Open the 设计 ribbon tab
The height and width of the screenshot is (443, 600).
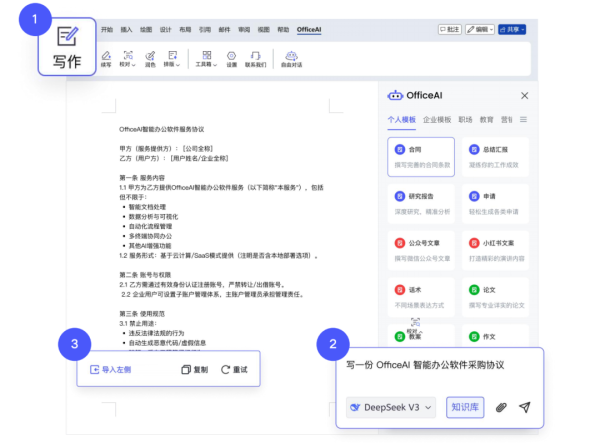165,29
